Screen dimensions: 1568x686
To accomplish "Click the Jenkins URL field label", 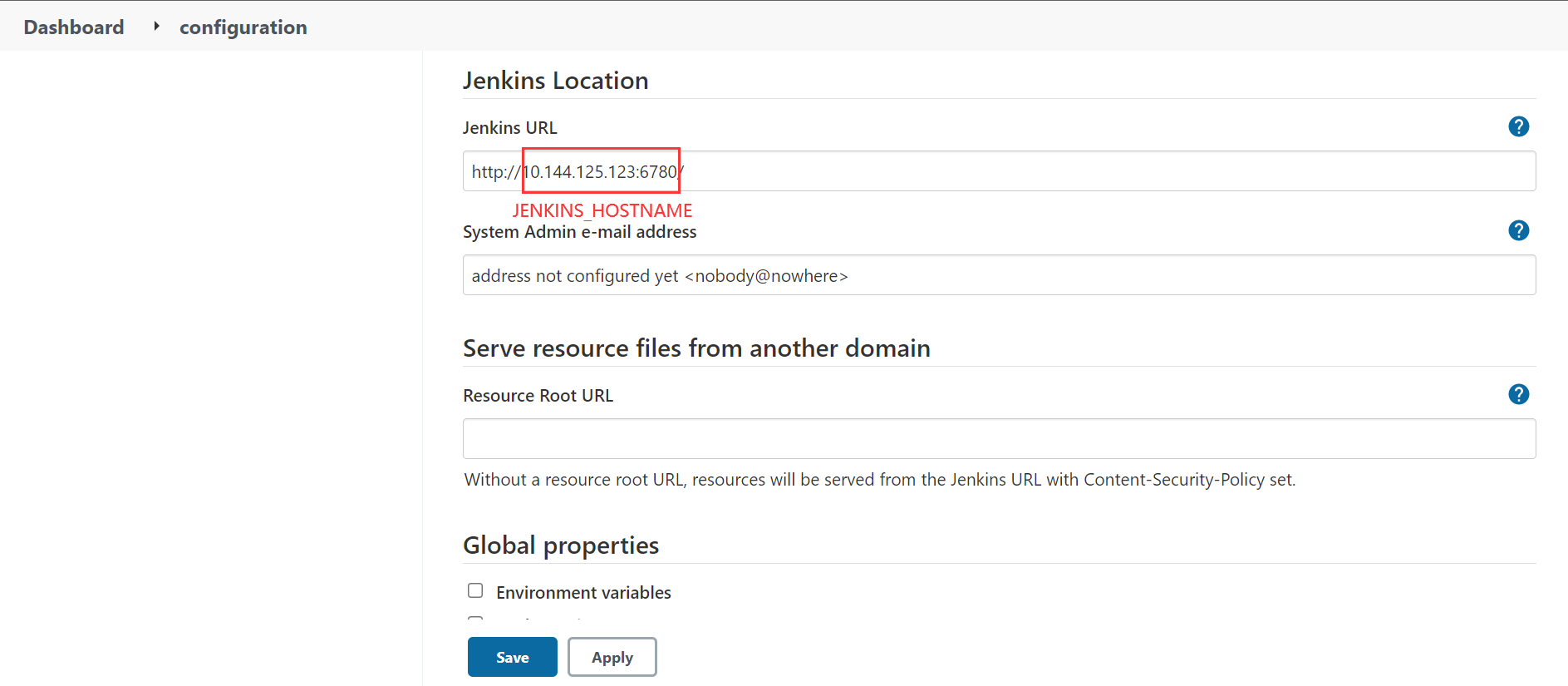I will click(509, 128).
